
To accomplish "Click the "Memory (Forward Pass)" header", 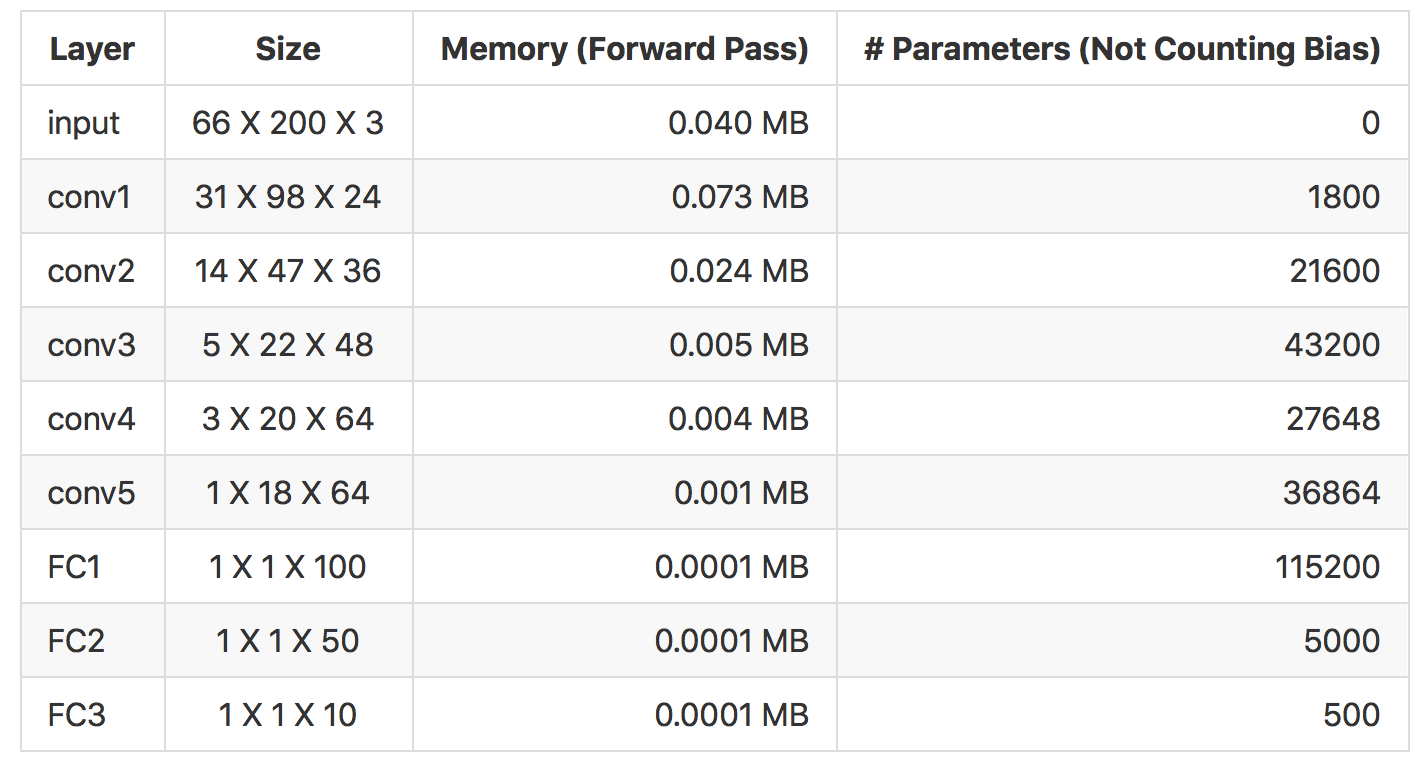I will (624, 49).
